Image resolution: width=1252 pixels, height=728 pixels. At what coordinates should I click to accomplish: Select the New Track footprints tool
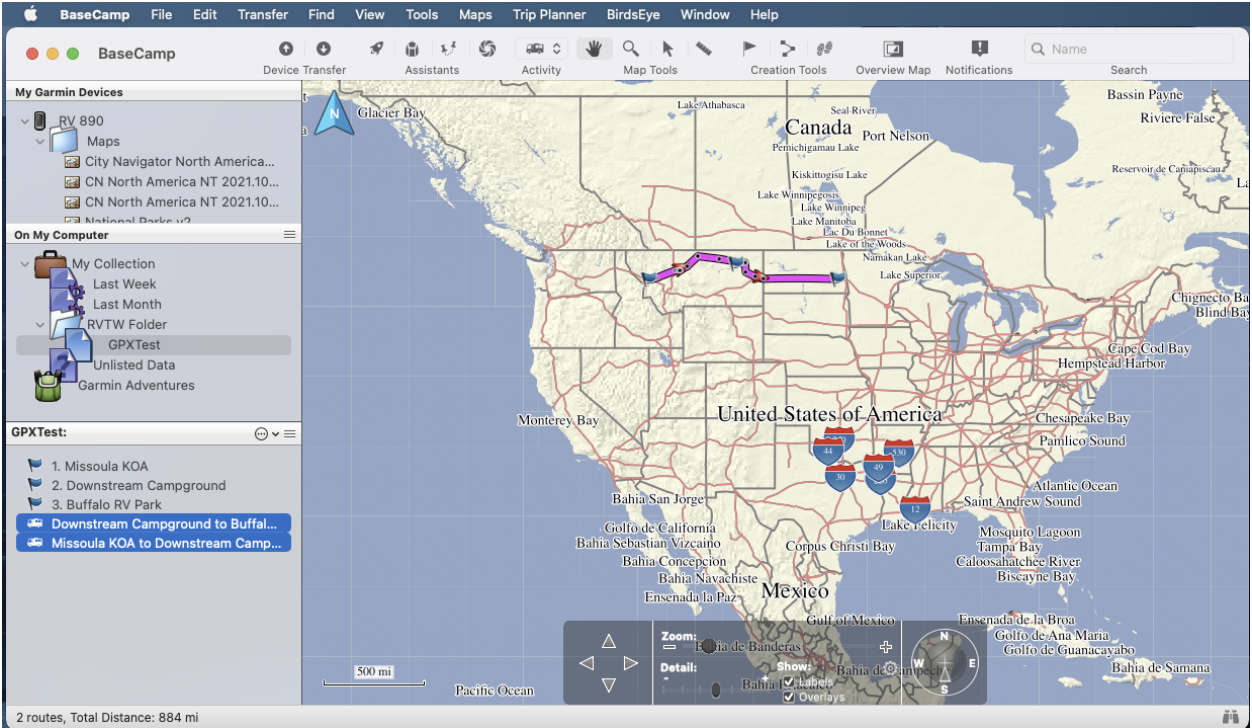tap(824, 48)
